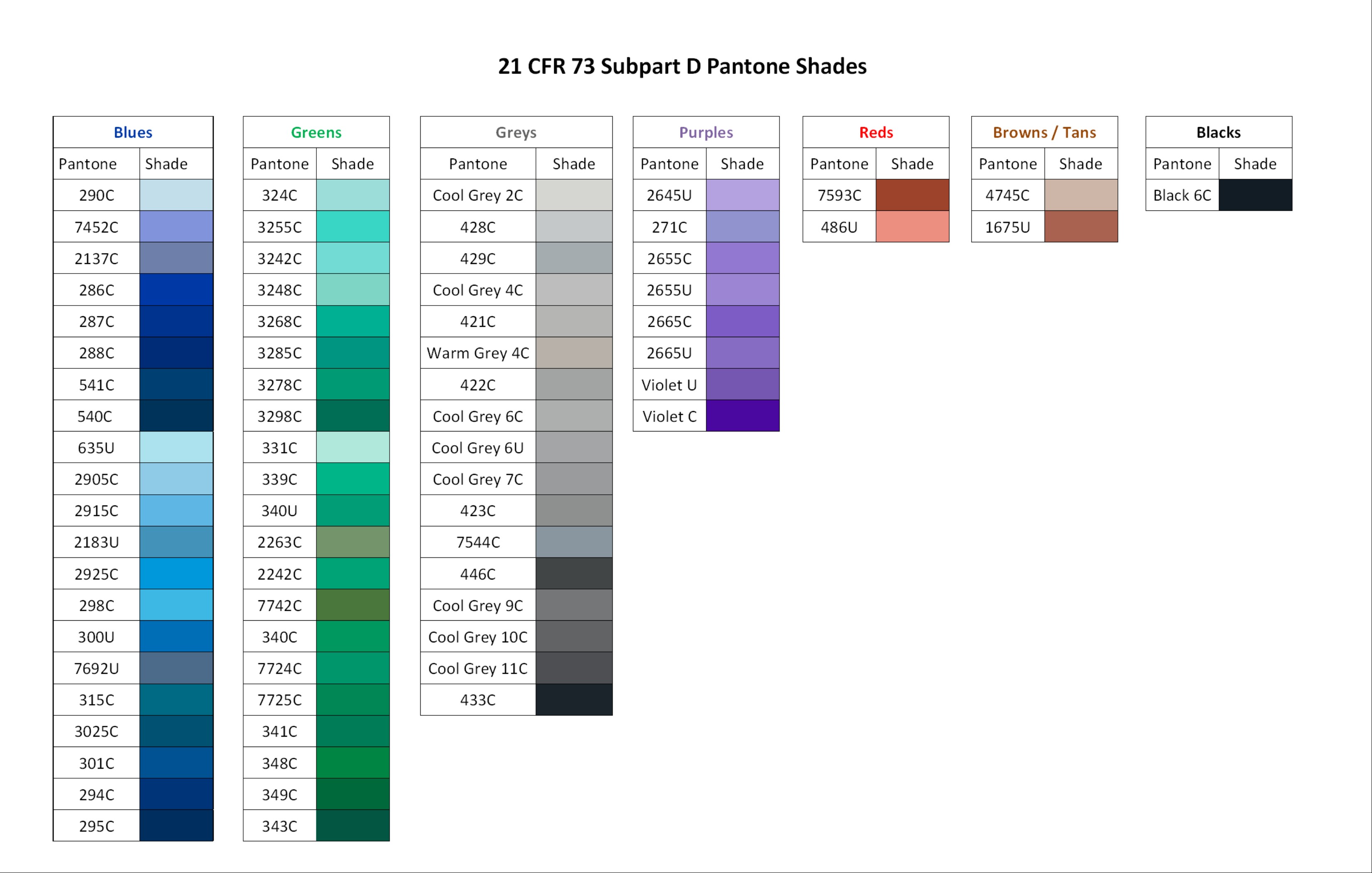Click the 'Cool Grey 6U' cell
1372x873 pixels.
(x=478, y=447)
